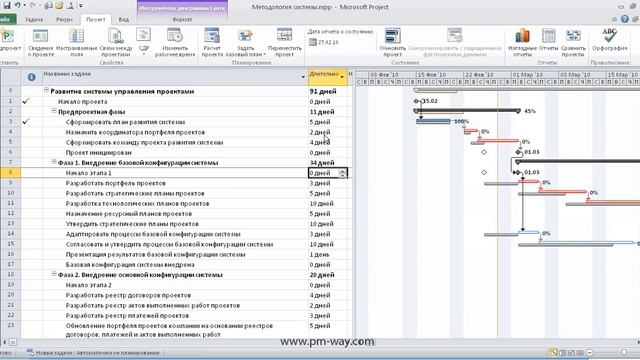Open the Файл (File) tab
Image resolution: width=640 pixels, height=360 pixels.
(7, 19)
